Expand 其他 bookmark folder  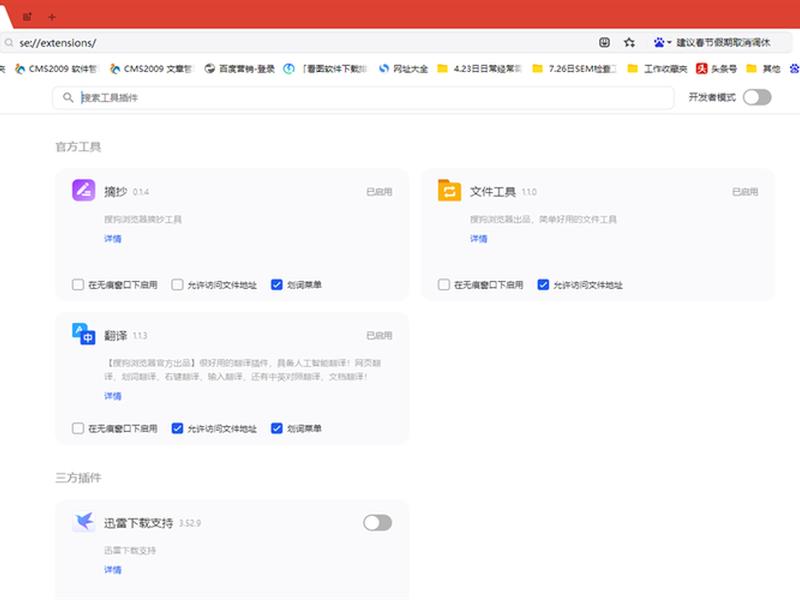pyautogui.click(x=763, y=68)
